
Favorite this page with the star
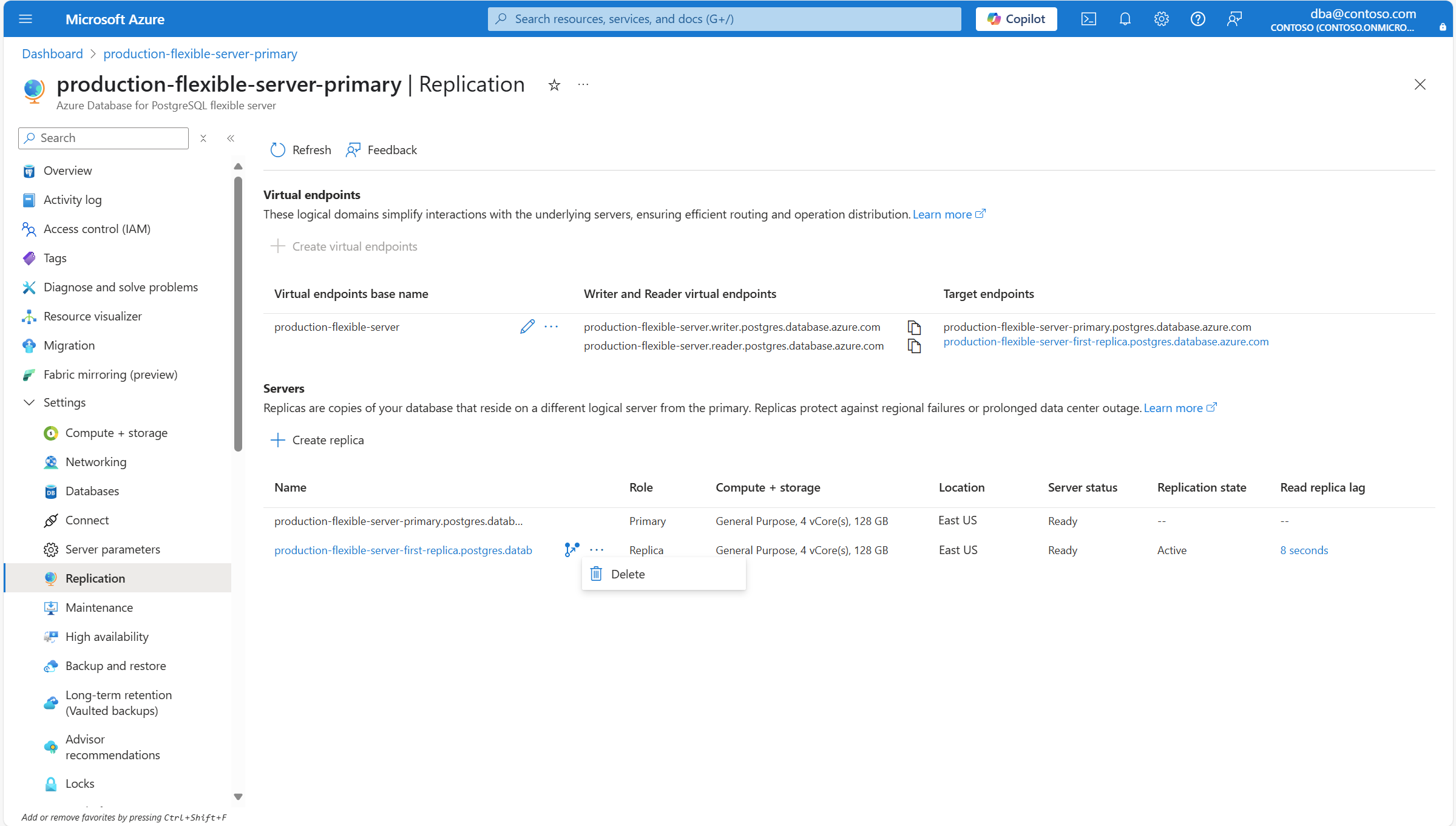(x=554, y=85)
